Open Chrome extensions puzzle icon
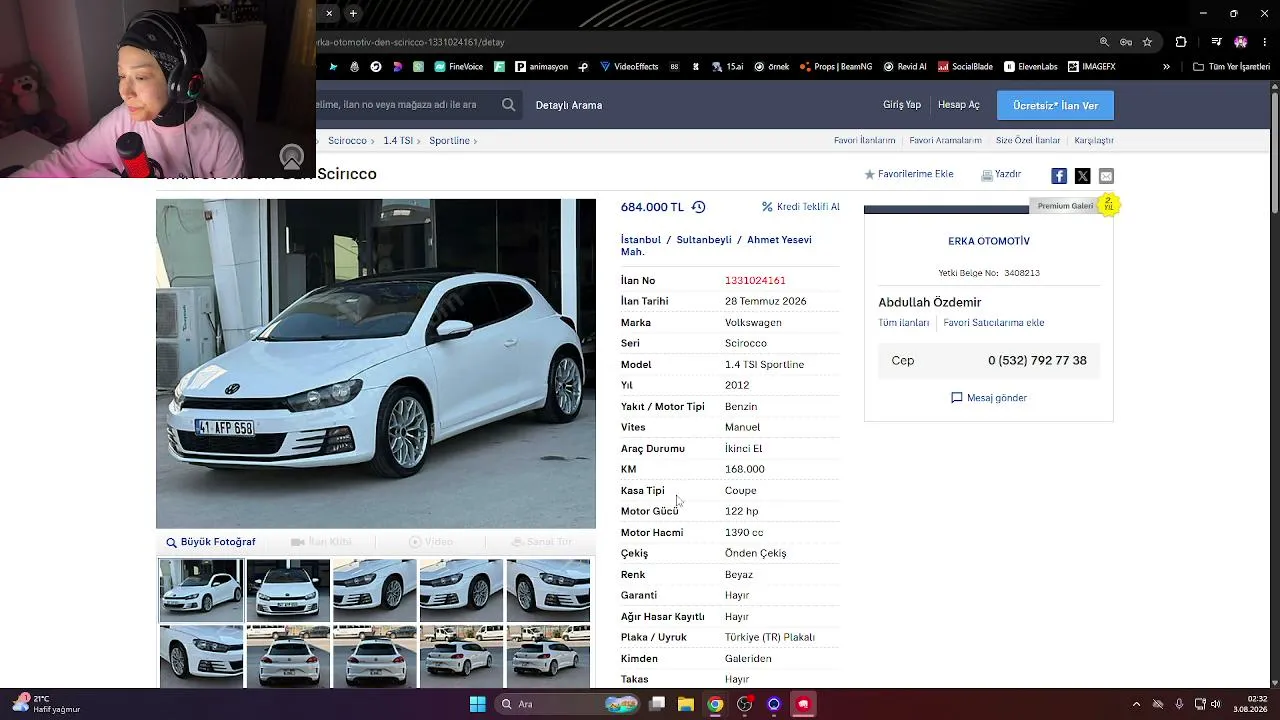Screen dimensions: 1280x720 click(x=1181, y=42)
